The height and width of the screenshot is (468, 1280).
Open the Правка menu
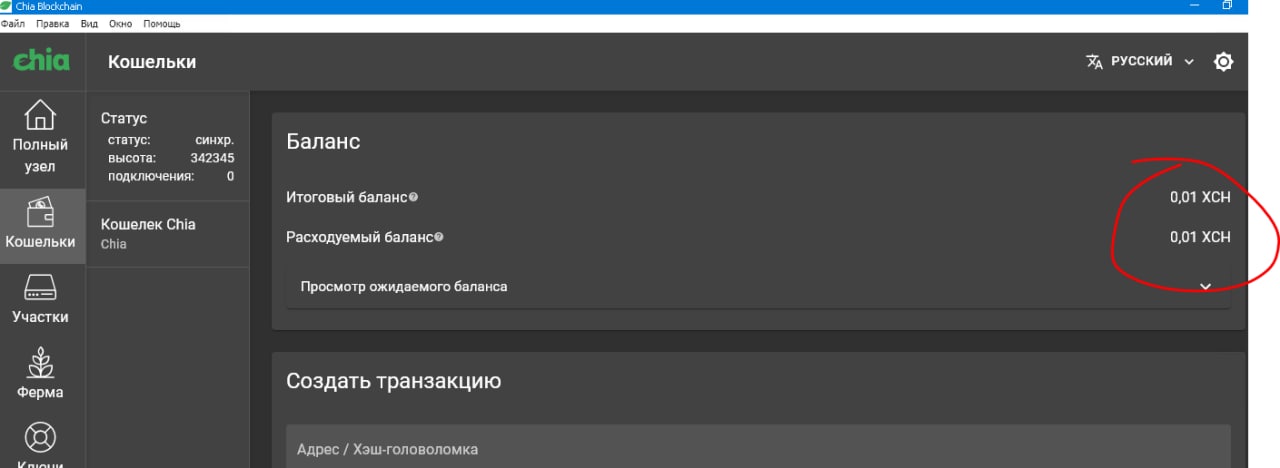(x=52, y=23)
